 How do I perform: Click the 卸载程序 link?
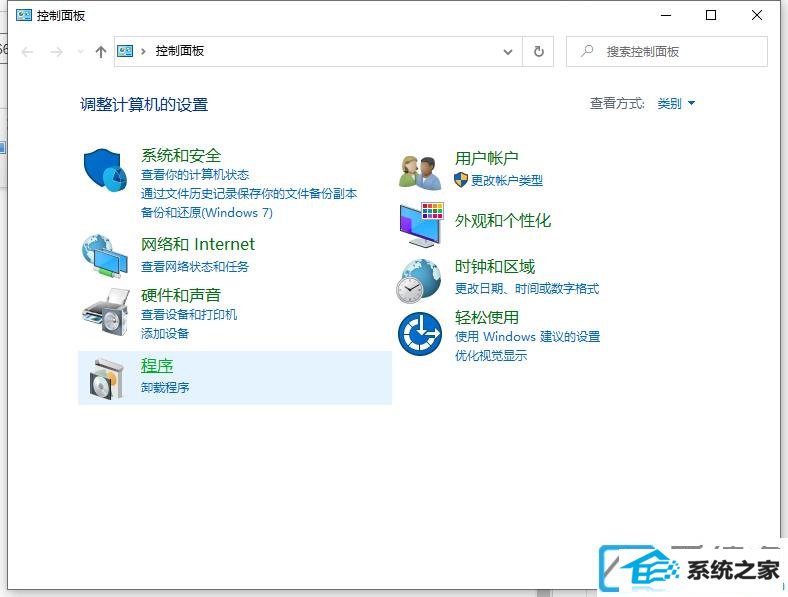[x=165, y=387]
